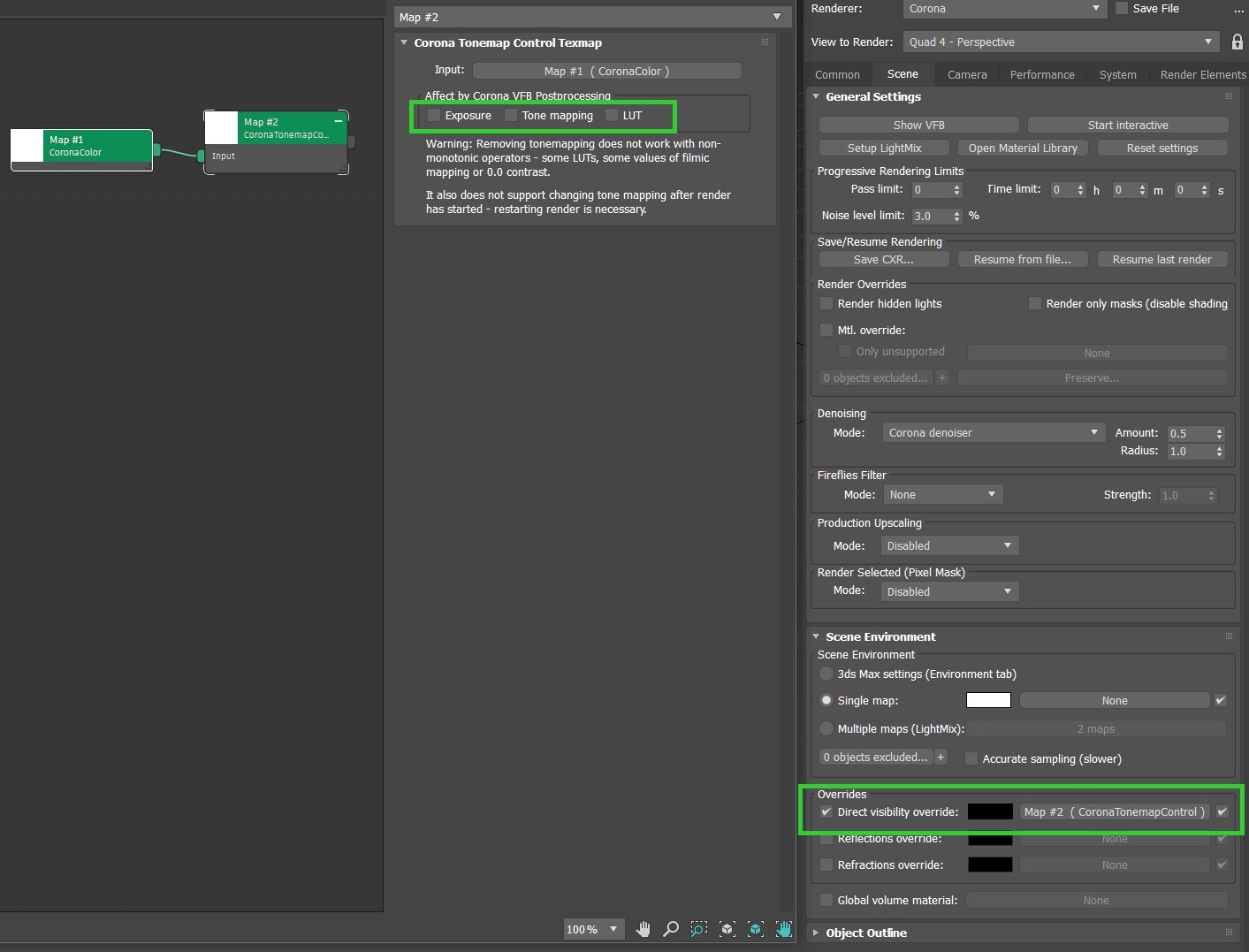
Task: Select the Zoom magnifier tool
Action: 671,929
